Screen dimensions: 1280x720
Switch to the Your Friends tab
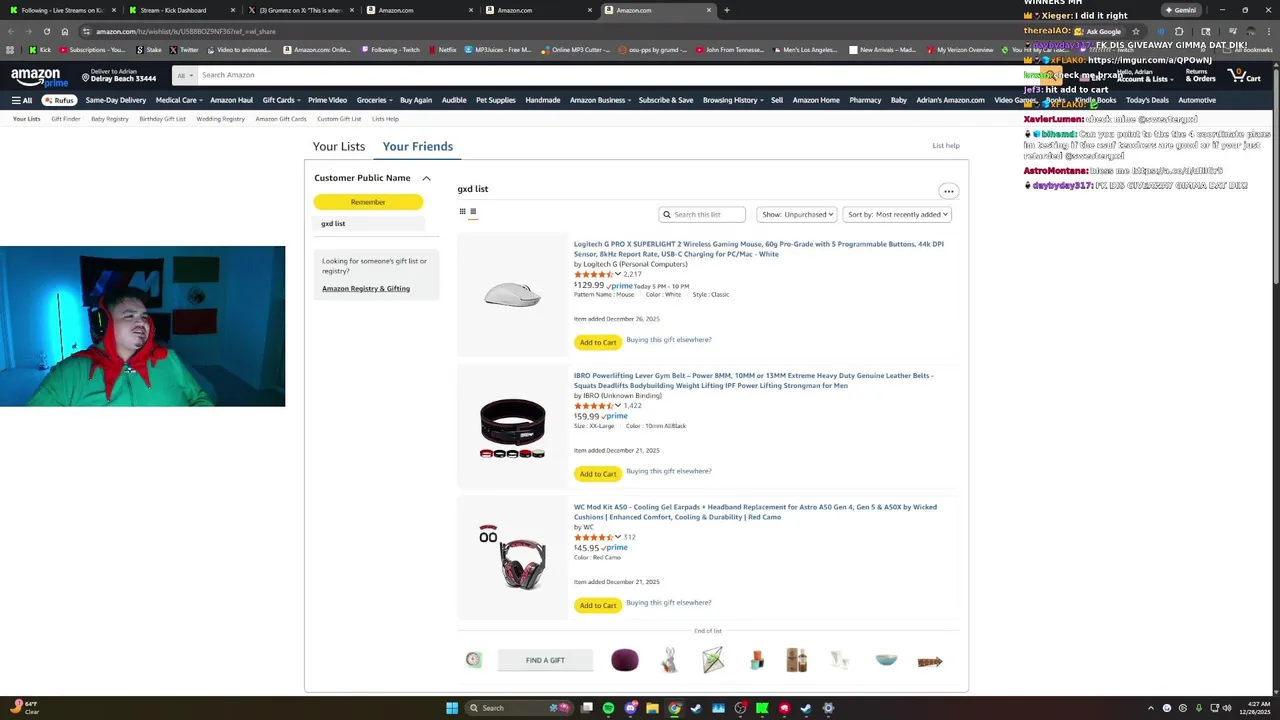coord(418,146)
